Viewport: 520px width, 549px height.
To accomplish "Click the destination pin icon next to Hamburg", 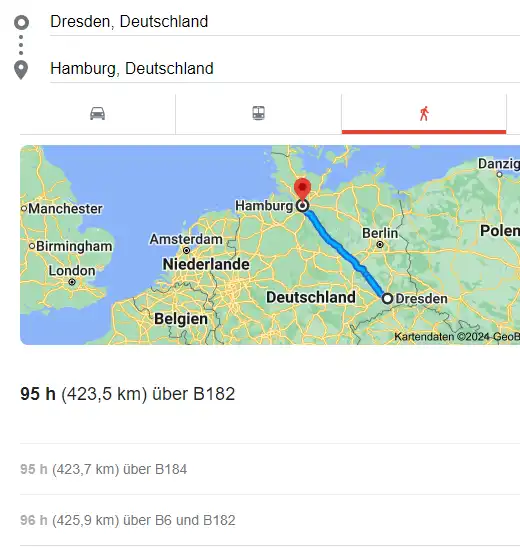I will (x=21, y=70).
